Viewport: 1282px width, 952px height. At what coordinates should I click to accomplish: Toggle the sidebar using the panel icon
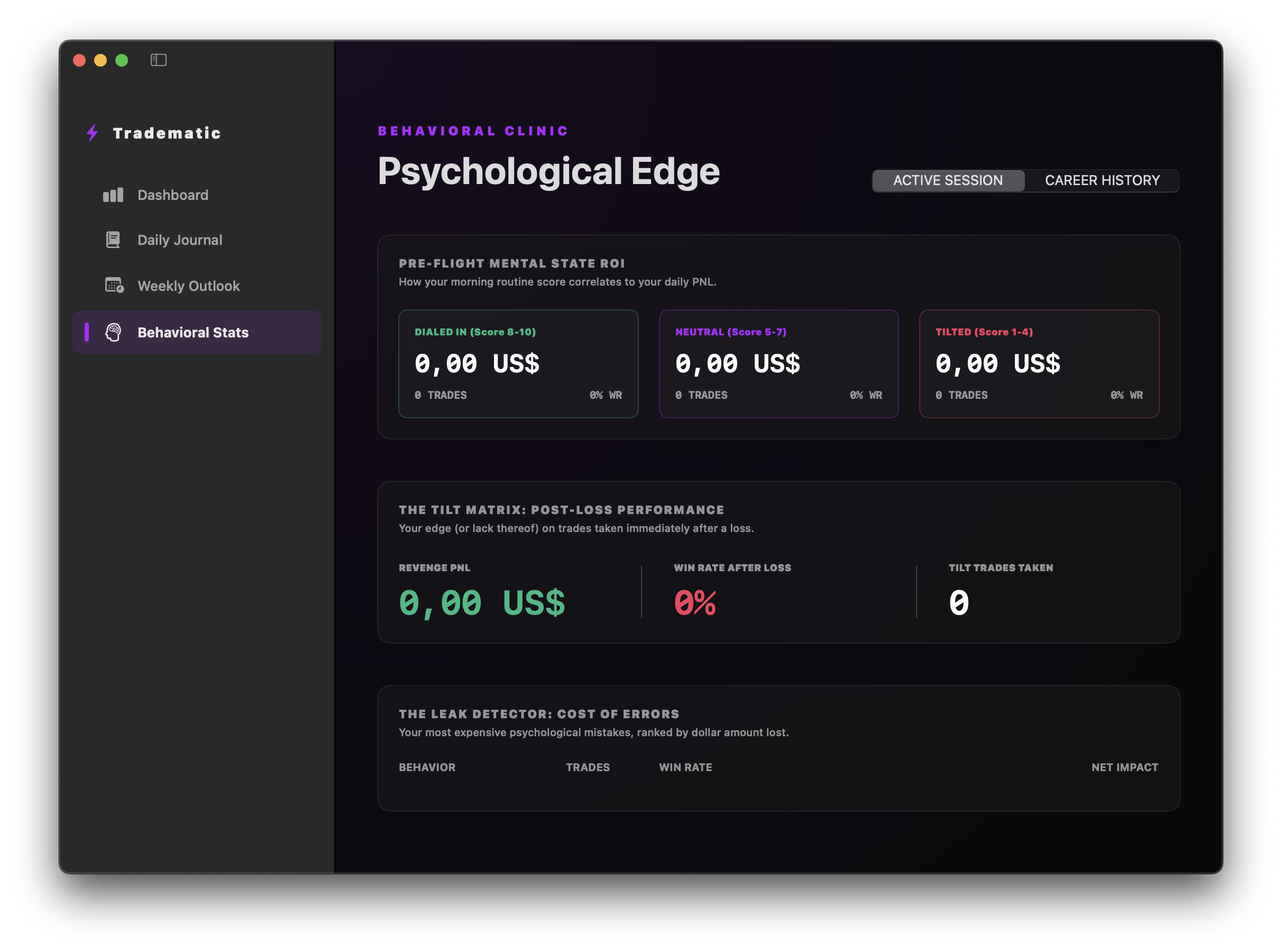[159, 60]
